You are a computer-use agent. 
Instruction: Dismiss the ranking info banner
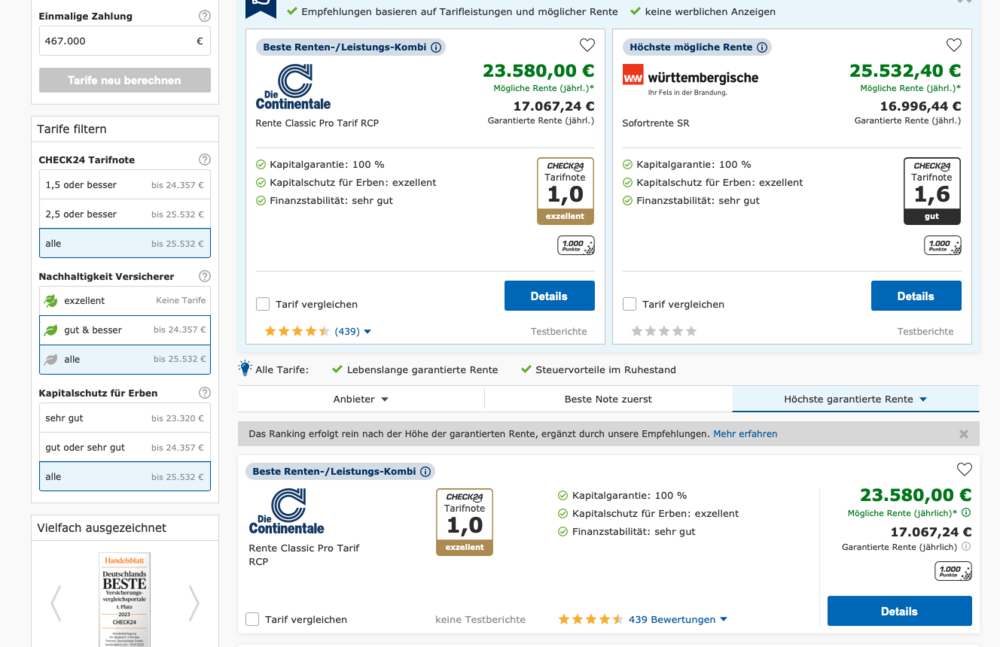pos(963,434)
